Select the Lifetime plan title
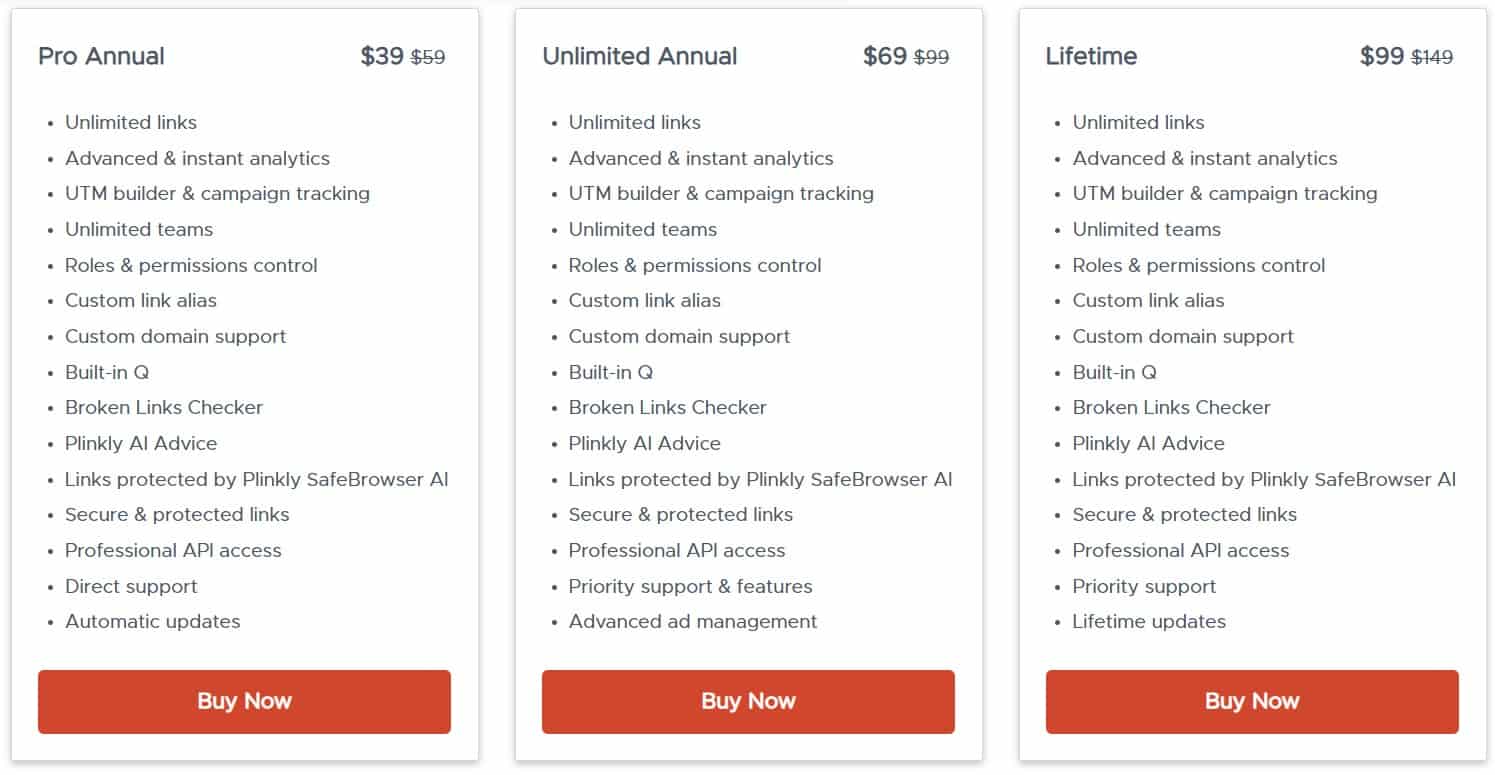 [1090, 57]
